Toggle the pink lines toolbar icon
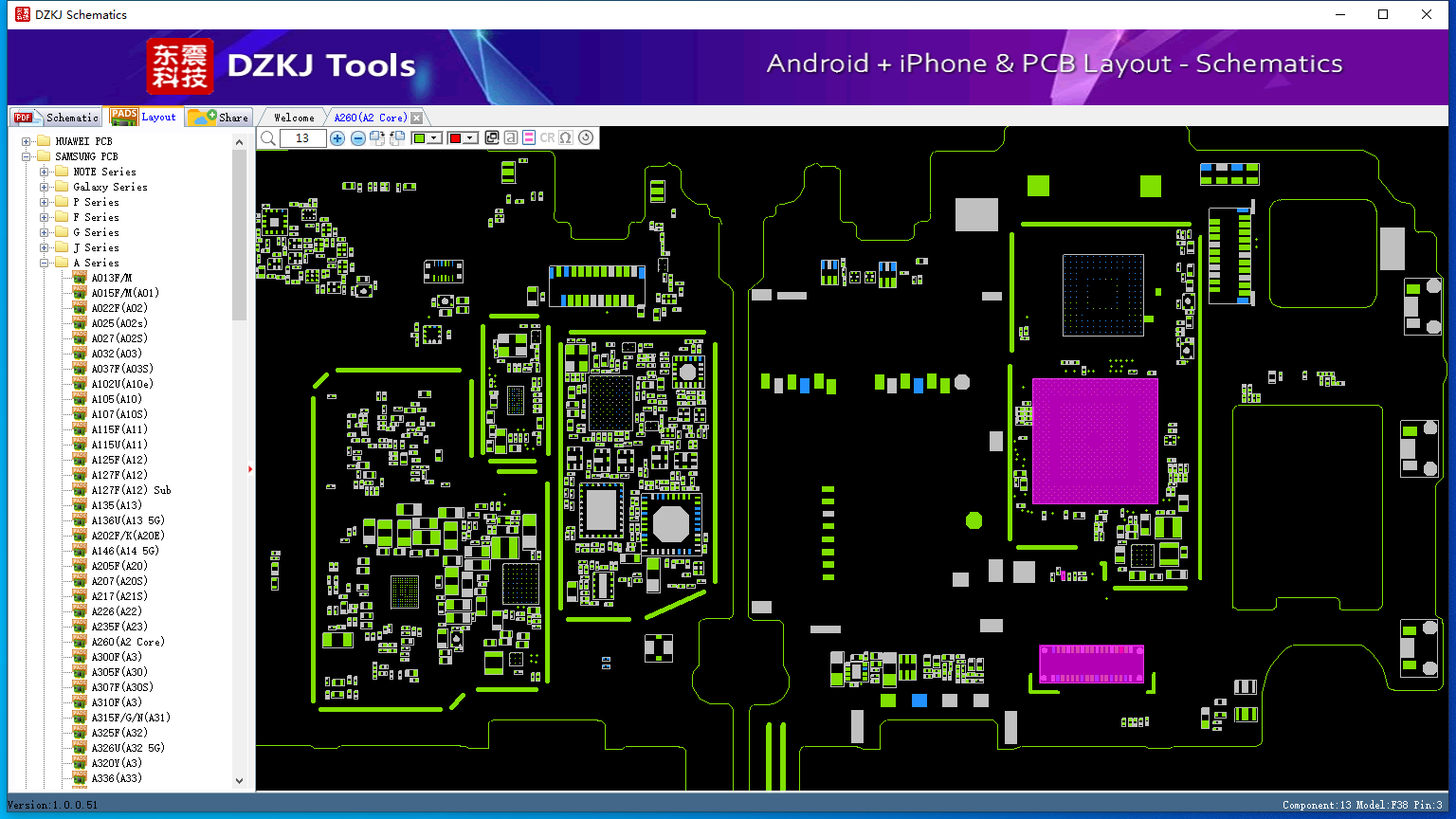Viewport: 1456px width, 819px height. click(529, 138)
